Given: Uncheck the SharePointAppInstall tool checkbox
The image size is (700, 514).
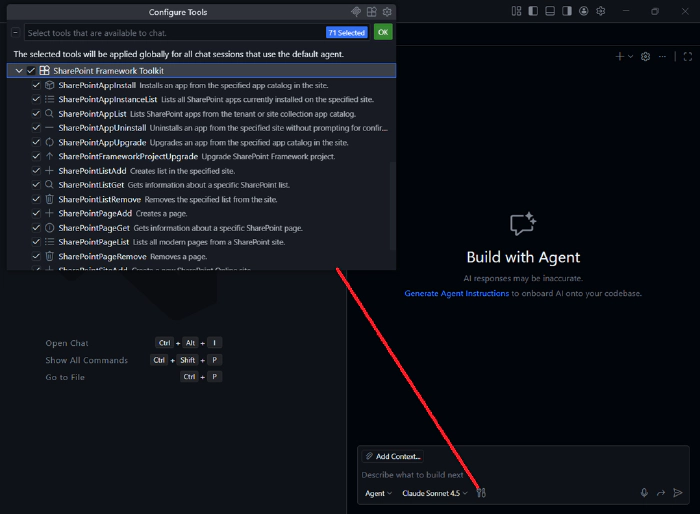Looking at the screenshot, I should pos(36,85).
